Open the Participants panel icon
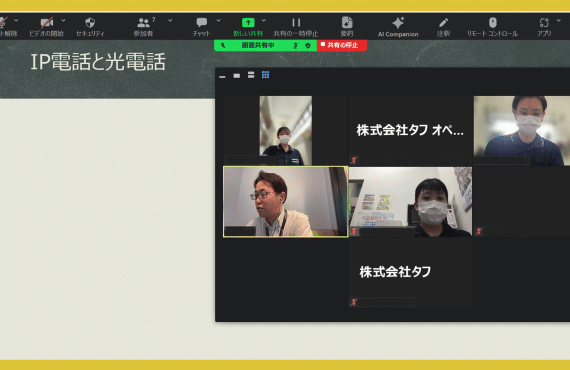Viewport: 570px width, 370px height. tap(144, 23)
